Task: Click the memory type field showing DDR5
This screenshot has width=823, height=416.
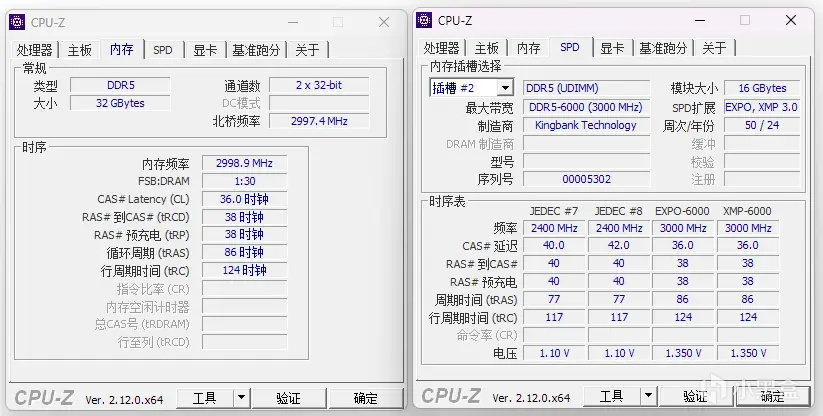Action: click(120, 85)
